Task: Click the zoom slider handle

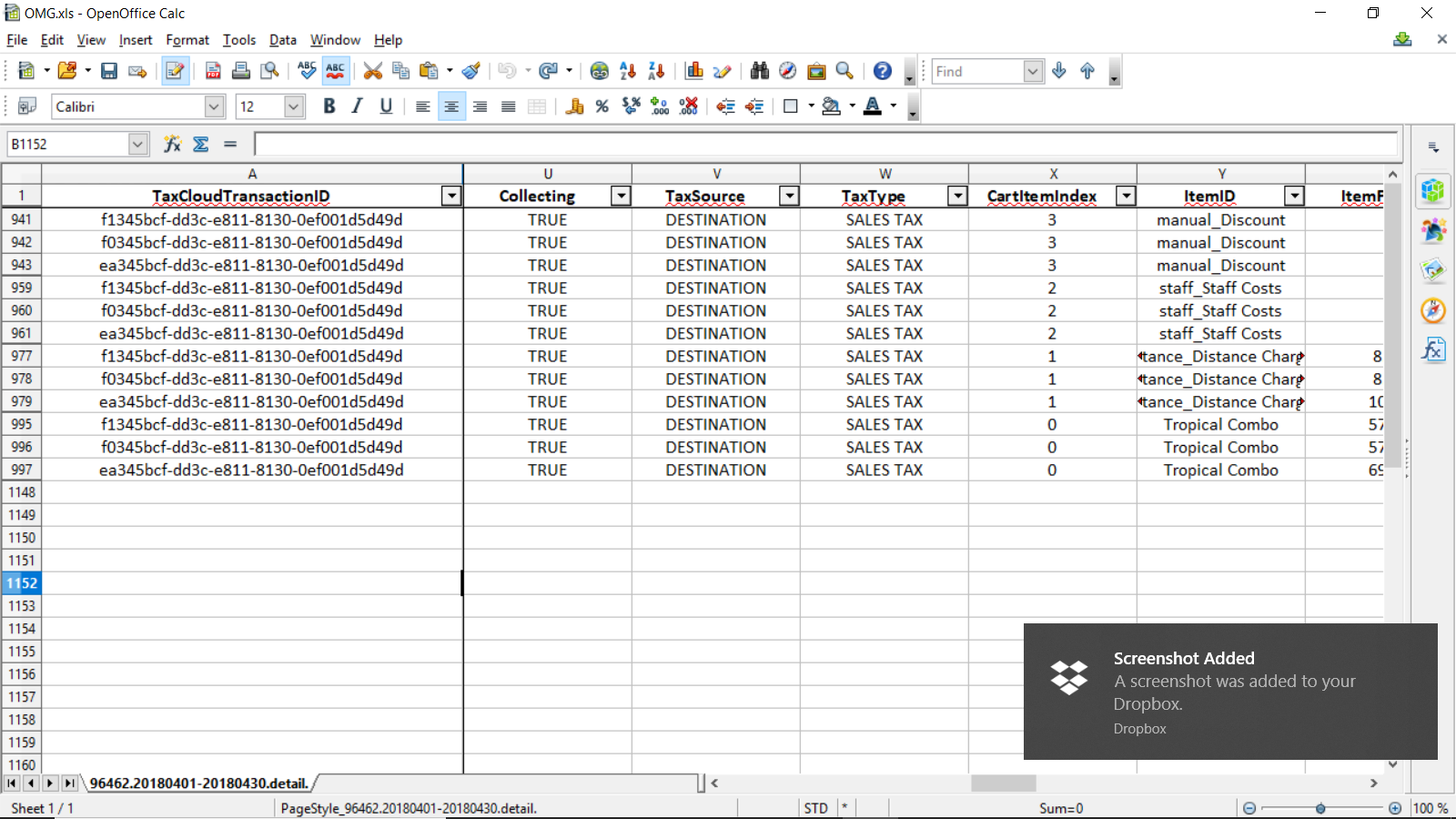Action: [x=1320, y=808]
